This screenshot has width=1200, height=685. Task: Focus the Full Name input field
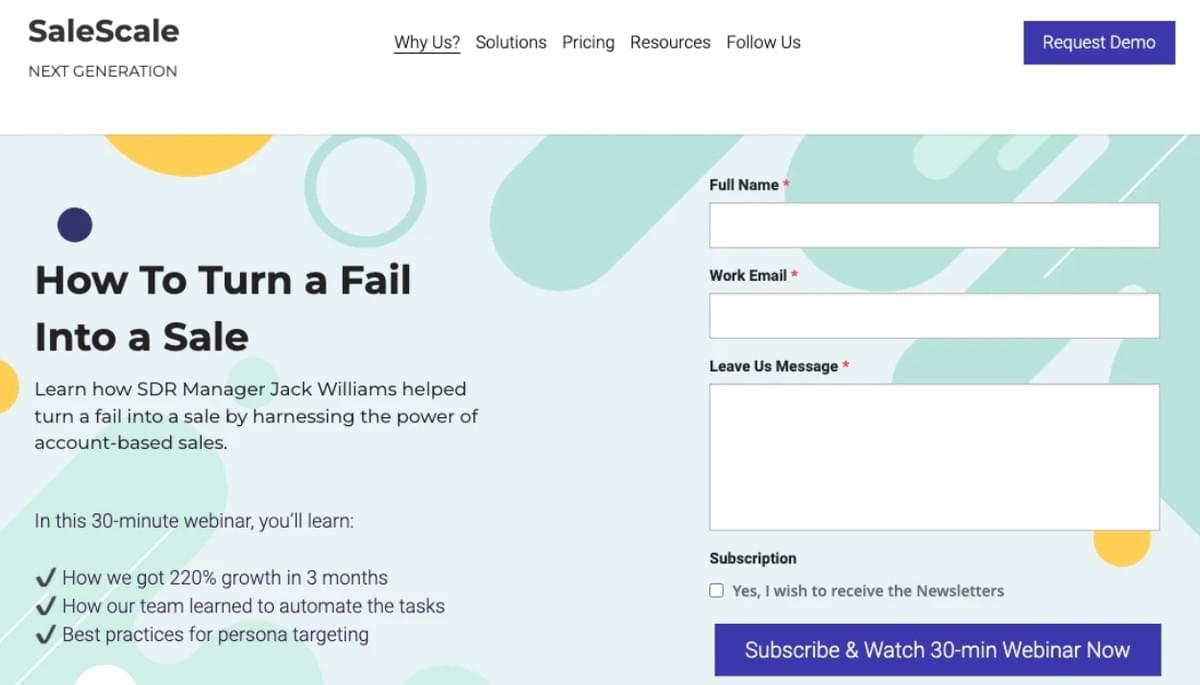934,225
